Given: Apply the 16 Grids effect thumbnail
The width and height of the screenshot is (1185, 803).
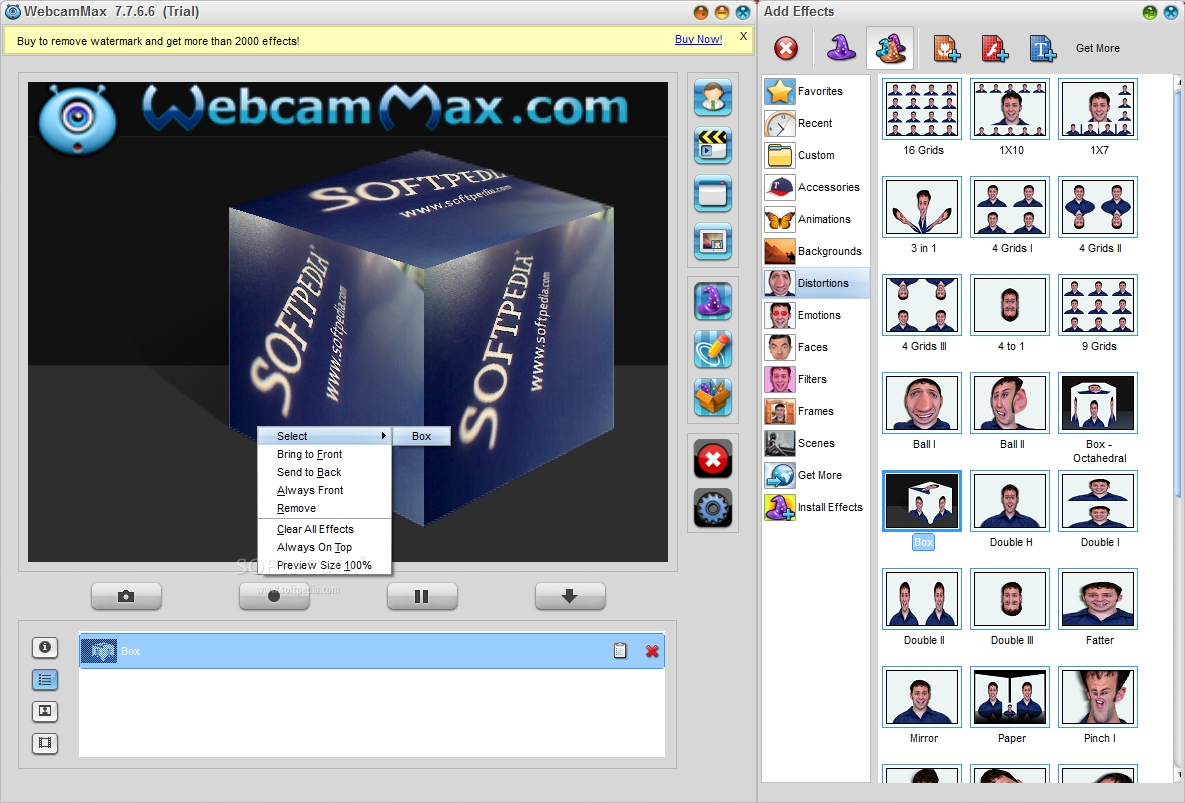Looking at the screenshot, I should pos(922,109).
